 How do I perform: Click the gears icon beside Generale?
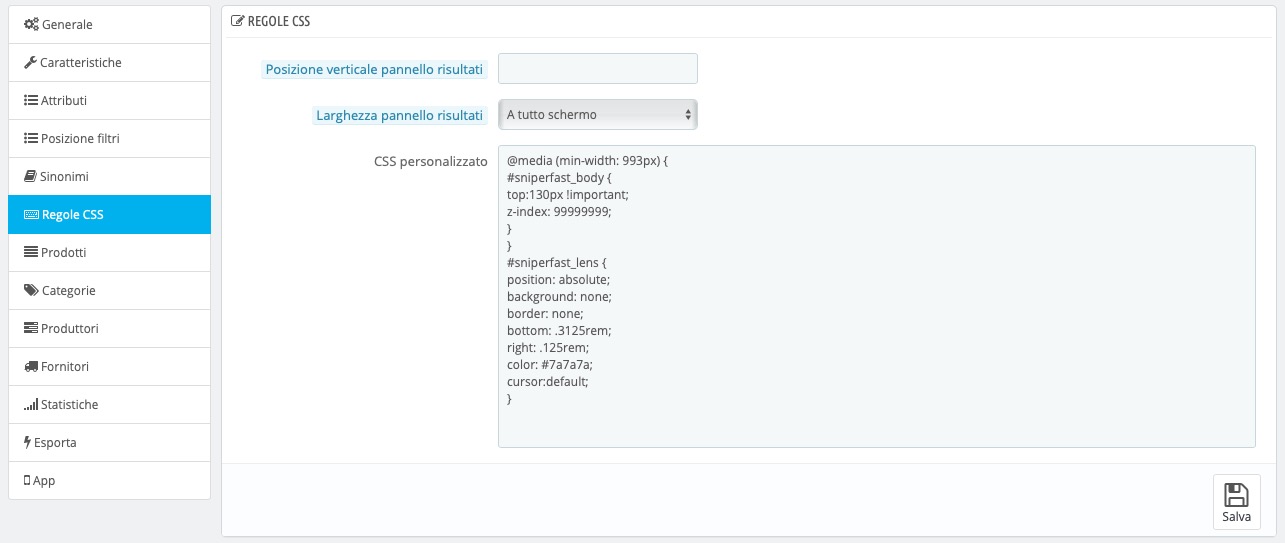31,25
